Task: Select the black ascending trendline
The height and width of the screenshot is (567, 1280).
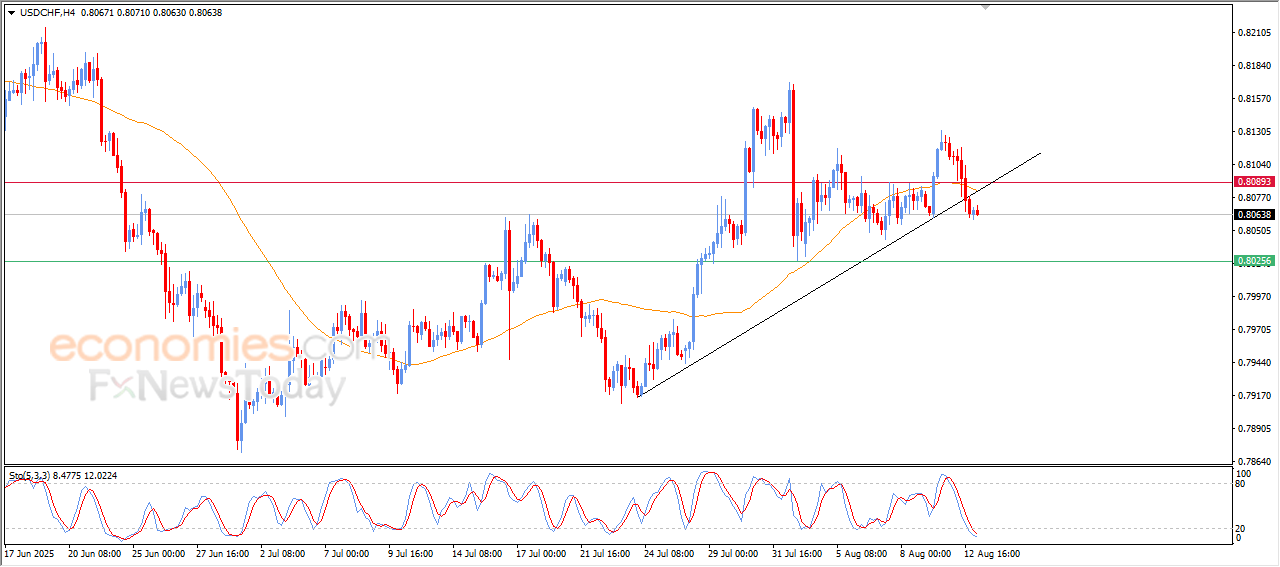Action: pos(840,274)
